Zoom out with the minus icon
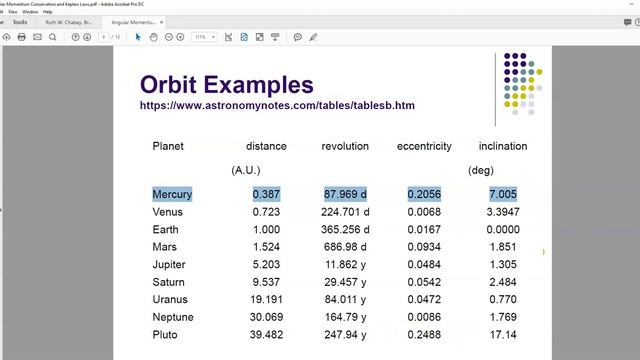The width and height of the screenshot is (640, 360). (x=169, y=37)
